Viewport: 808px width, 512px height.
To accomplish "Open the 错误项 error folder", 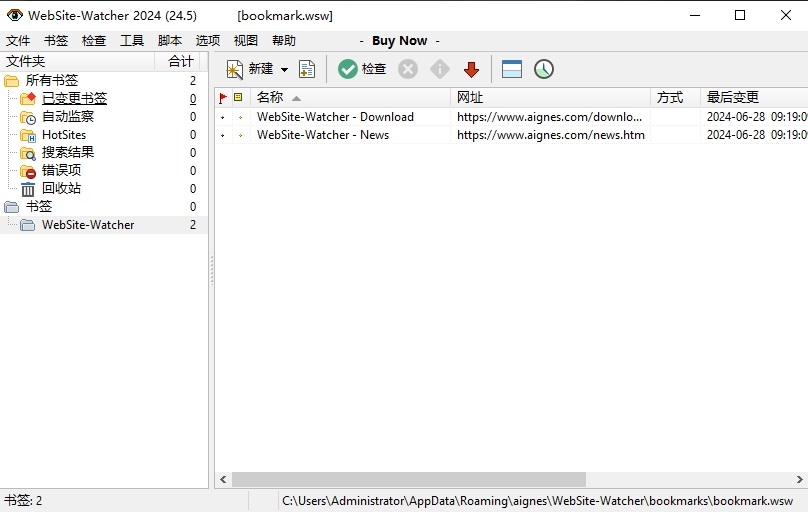I will (x=61, y=171).
